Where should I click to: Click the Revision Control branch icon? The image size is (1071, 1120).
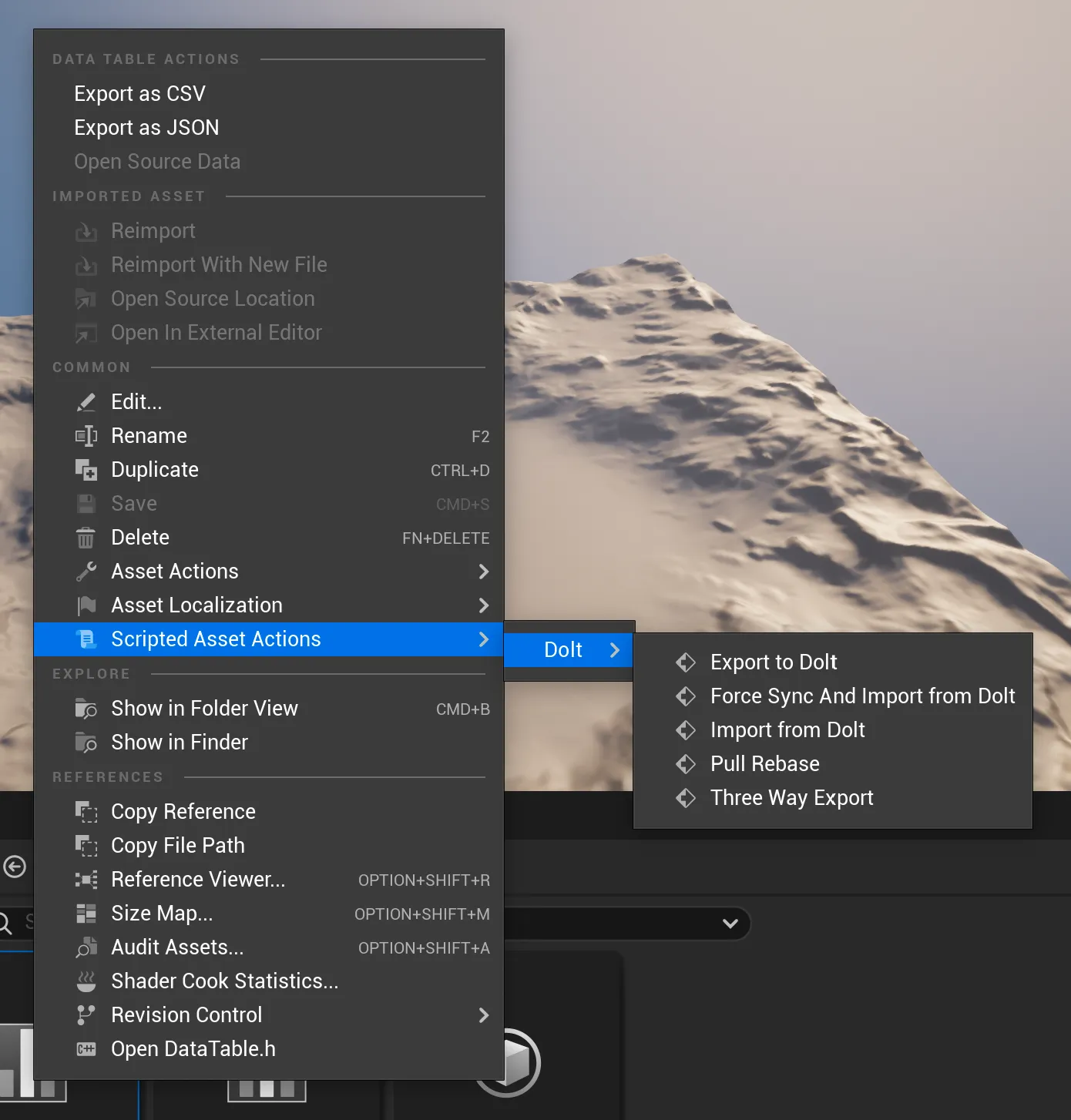point(87,1014)
